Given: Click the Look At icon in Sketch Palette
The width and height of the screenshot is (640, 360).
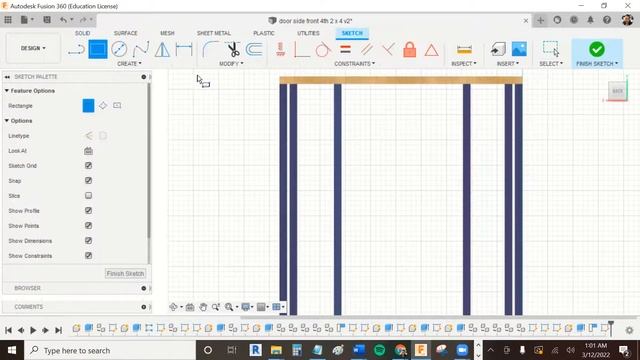Looking at the screenshot, I should pyautogui.click(x=88, y=151).
